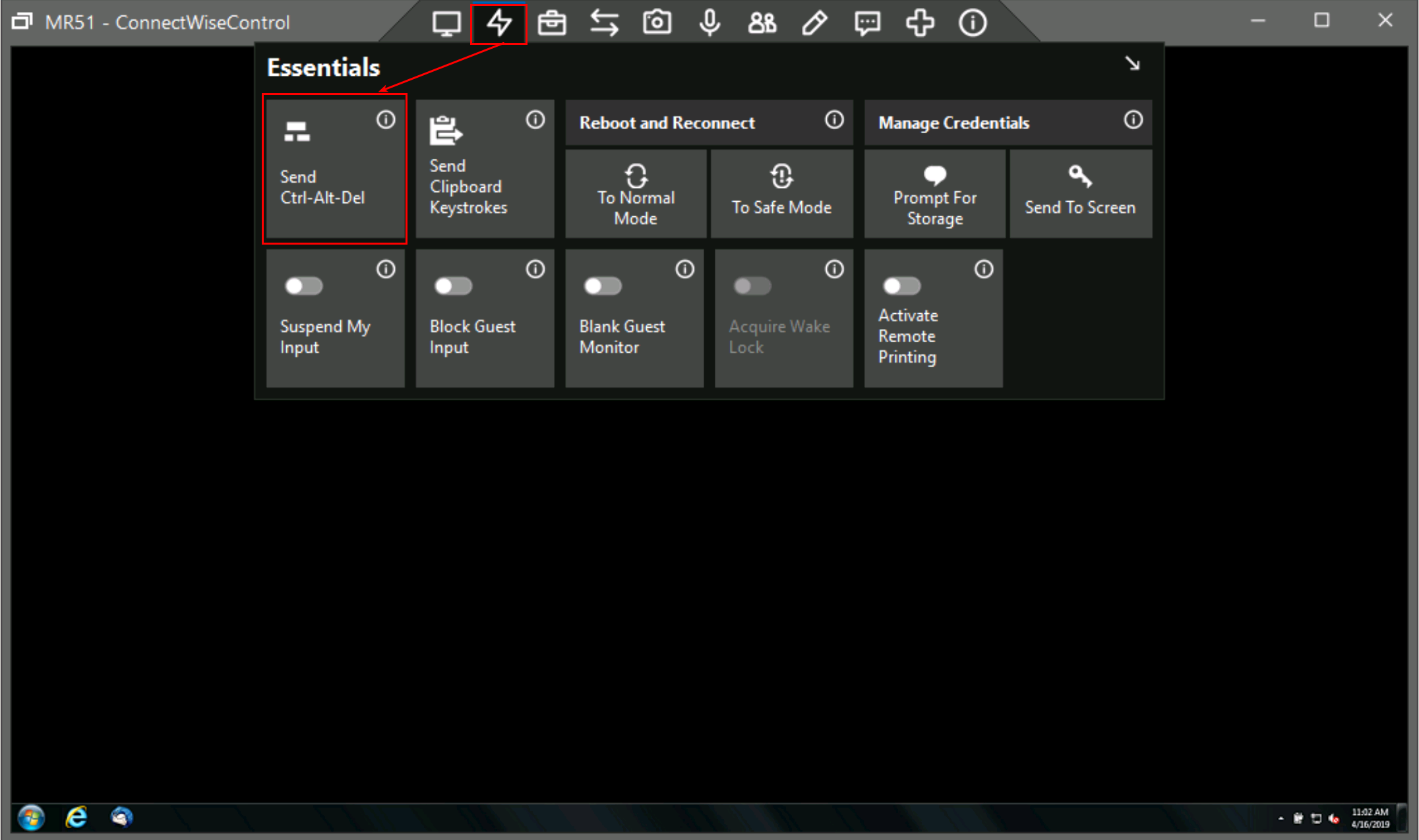Image resolution: width=1419 pixels, height=840 pixels.
Task: Collapse the Essentials panel with arrow icon
Action: [x=1132, y=64]
